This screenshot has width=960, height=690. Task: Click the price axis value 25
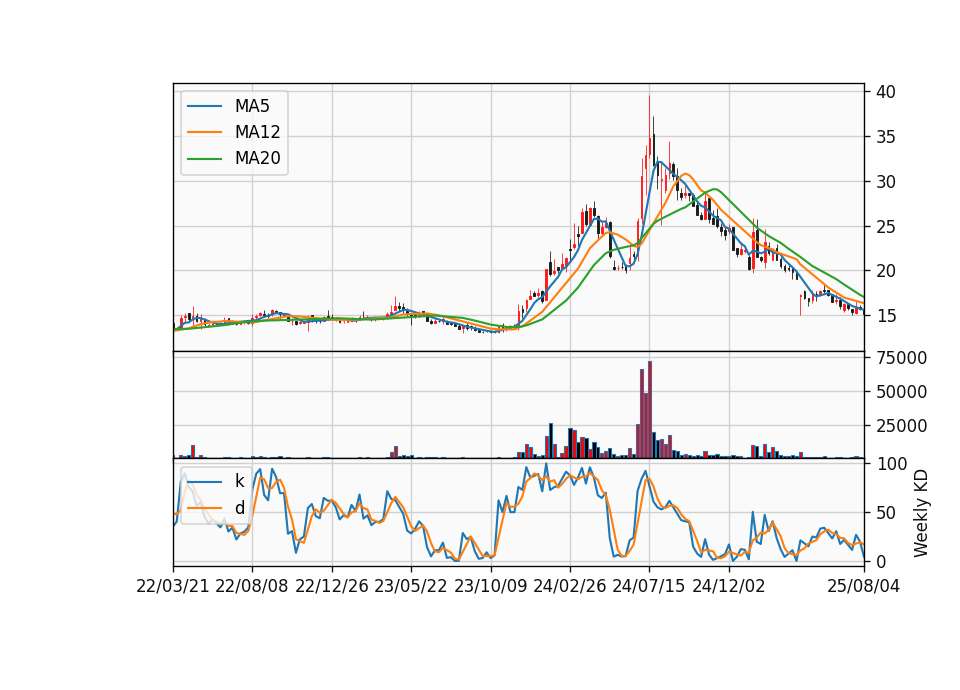(885, 227)
